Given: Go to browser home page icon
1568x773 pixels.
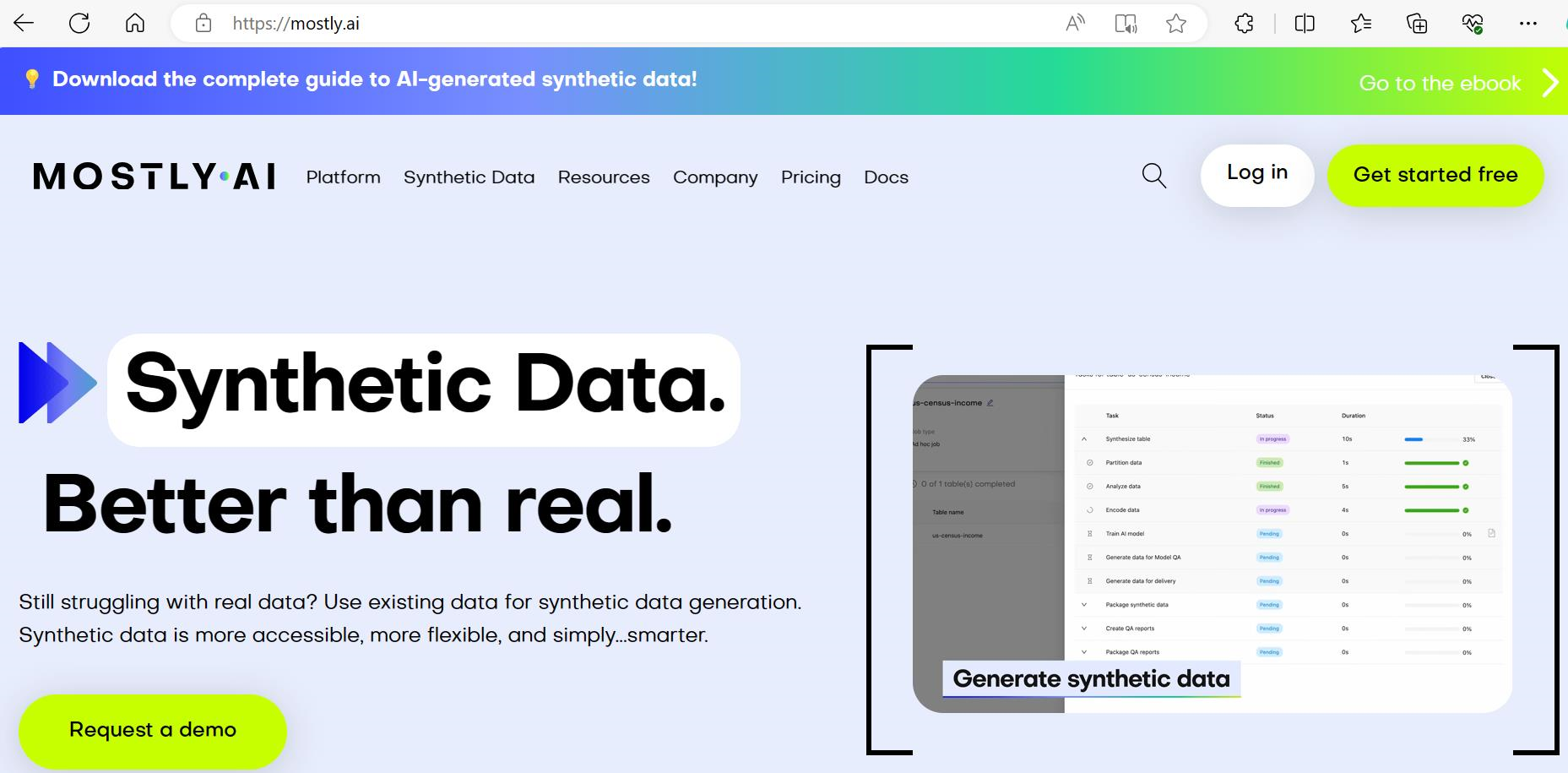Looking at the screenshot, I should click(x=135, y=24).
